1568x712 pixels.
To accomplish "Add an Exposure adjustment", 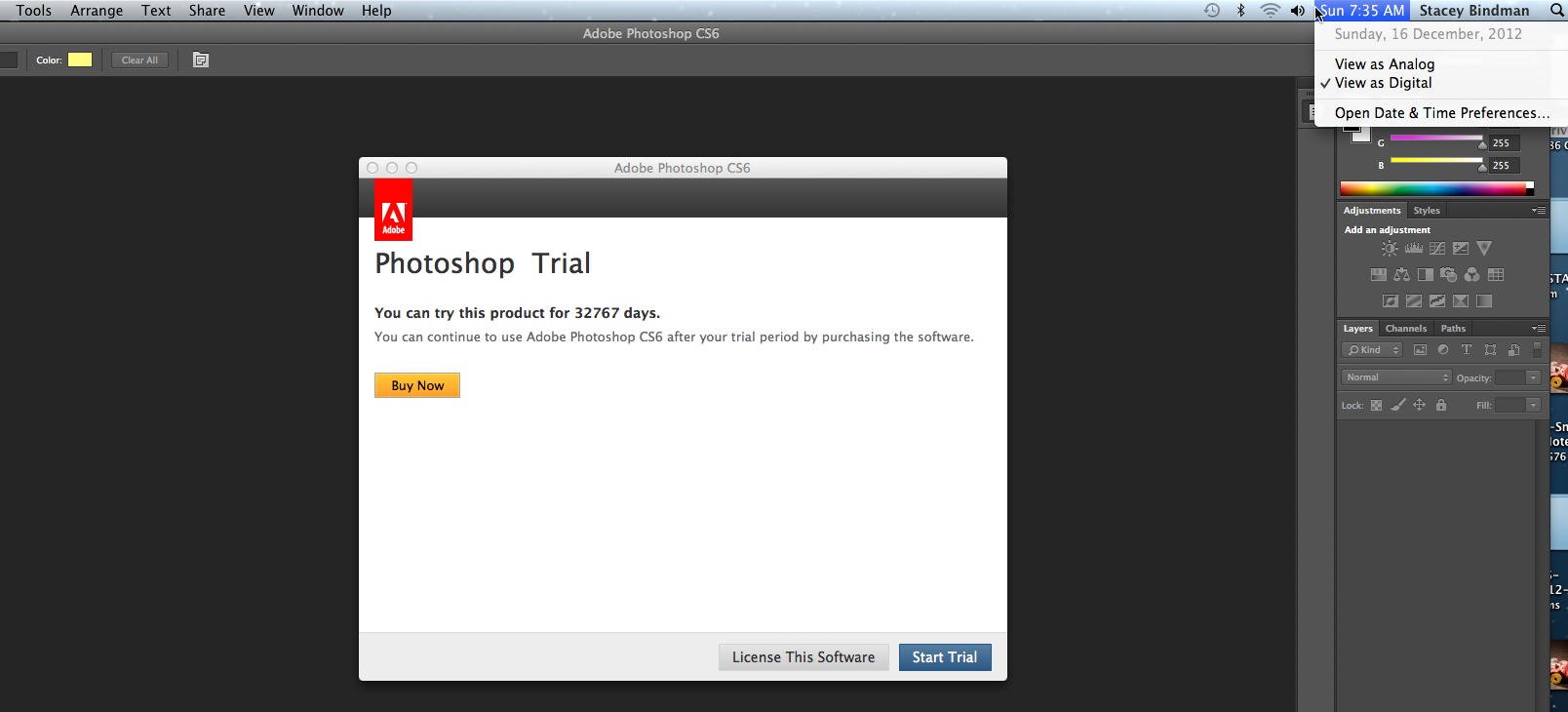I will [1461, 249].
